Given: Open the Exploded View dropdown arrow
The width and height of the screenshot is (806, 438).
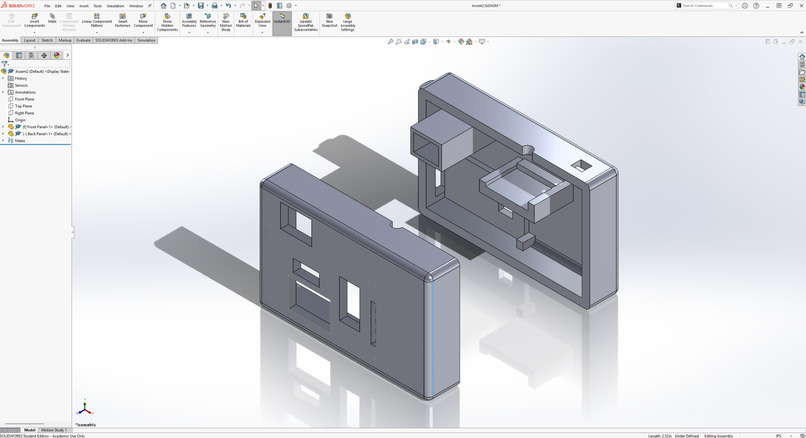Looking at the screenshot, I should [262, 32].
